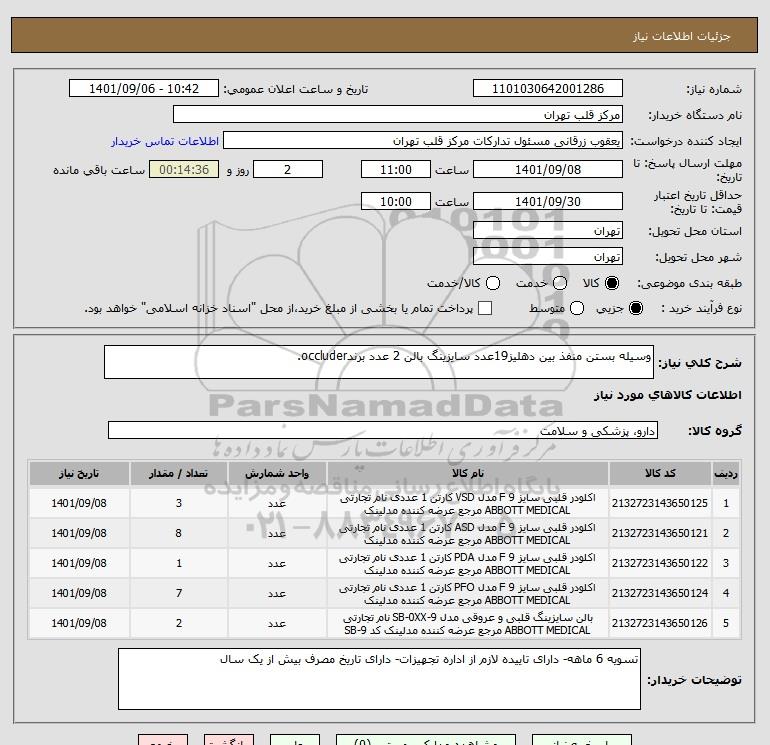
Task: Select item code 213272314365​0125
Action: 660,503
